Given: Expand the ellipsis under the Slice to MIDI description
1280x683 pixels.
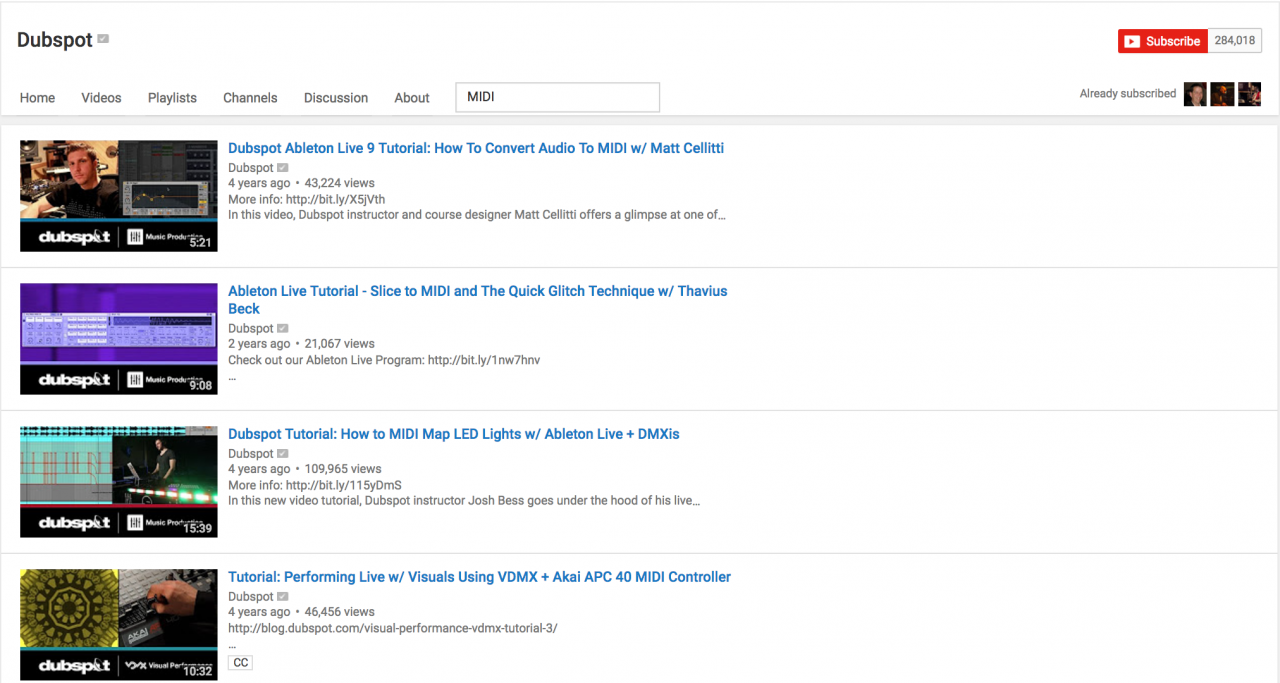Looking at the screenshot, I should [x=232, y=378].
